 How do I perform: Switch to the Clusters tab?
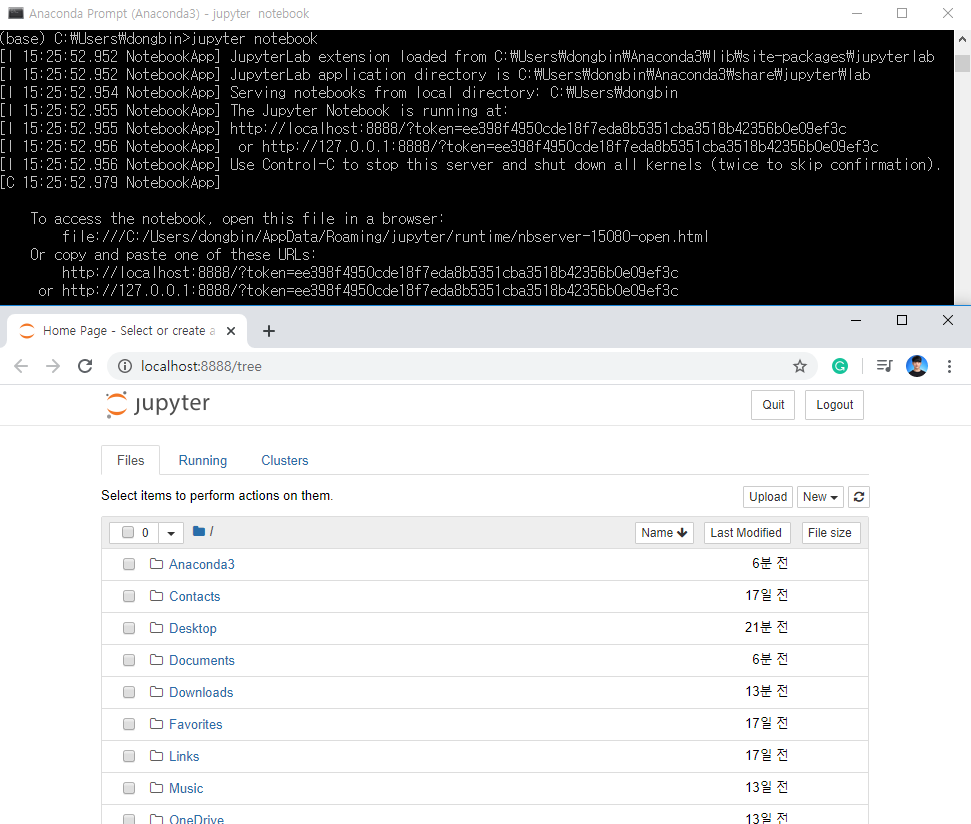[284, 460]
